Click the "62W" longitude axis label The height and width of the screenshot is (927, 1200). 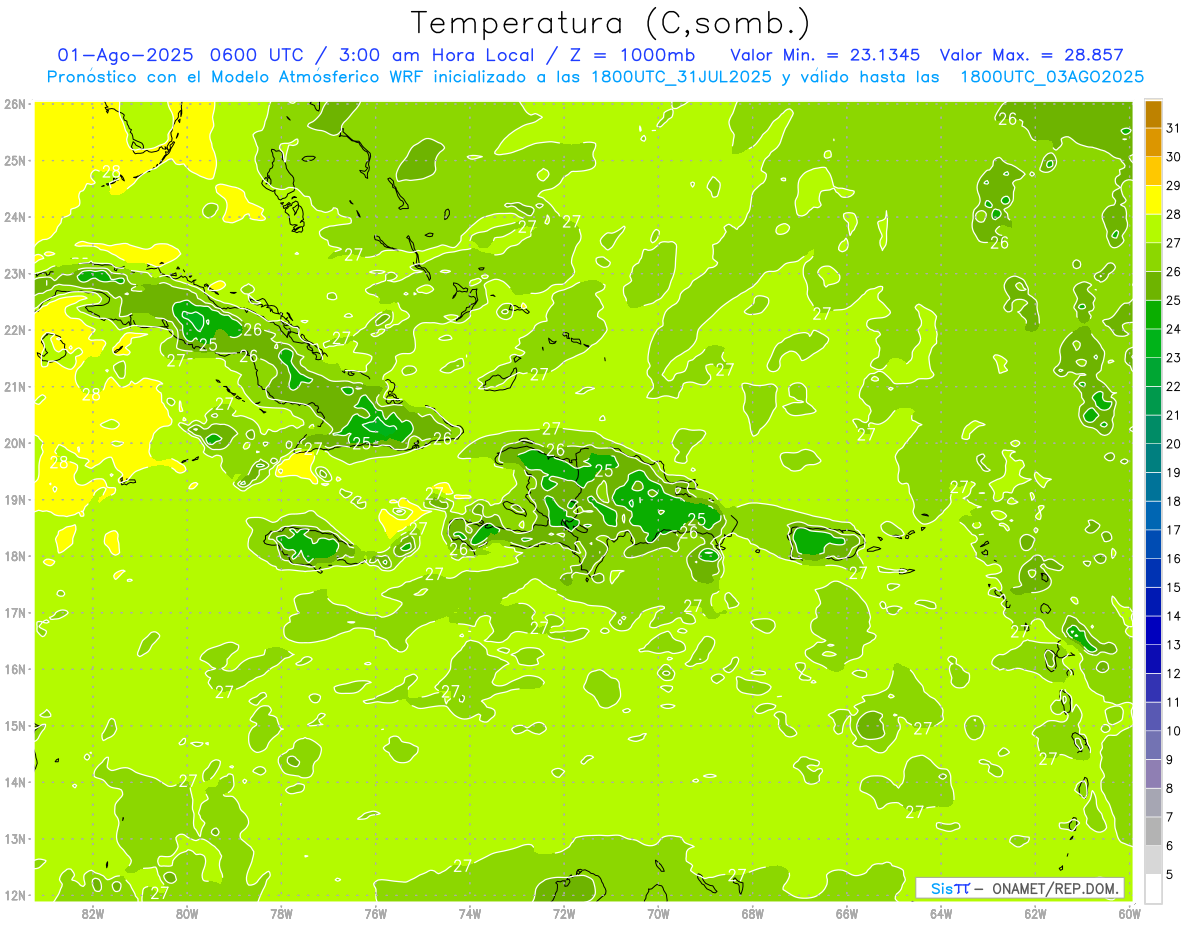(1035, 913)
